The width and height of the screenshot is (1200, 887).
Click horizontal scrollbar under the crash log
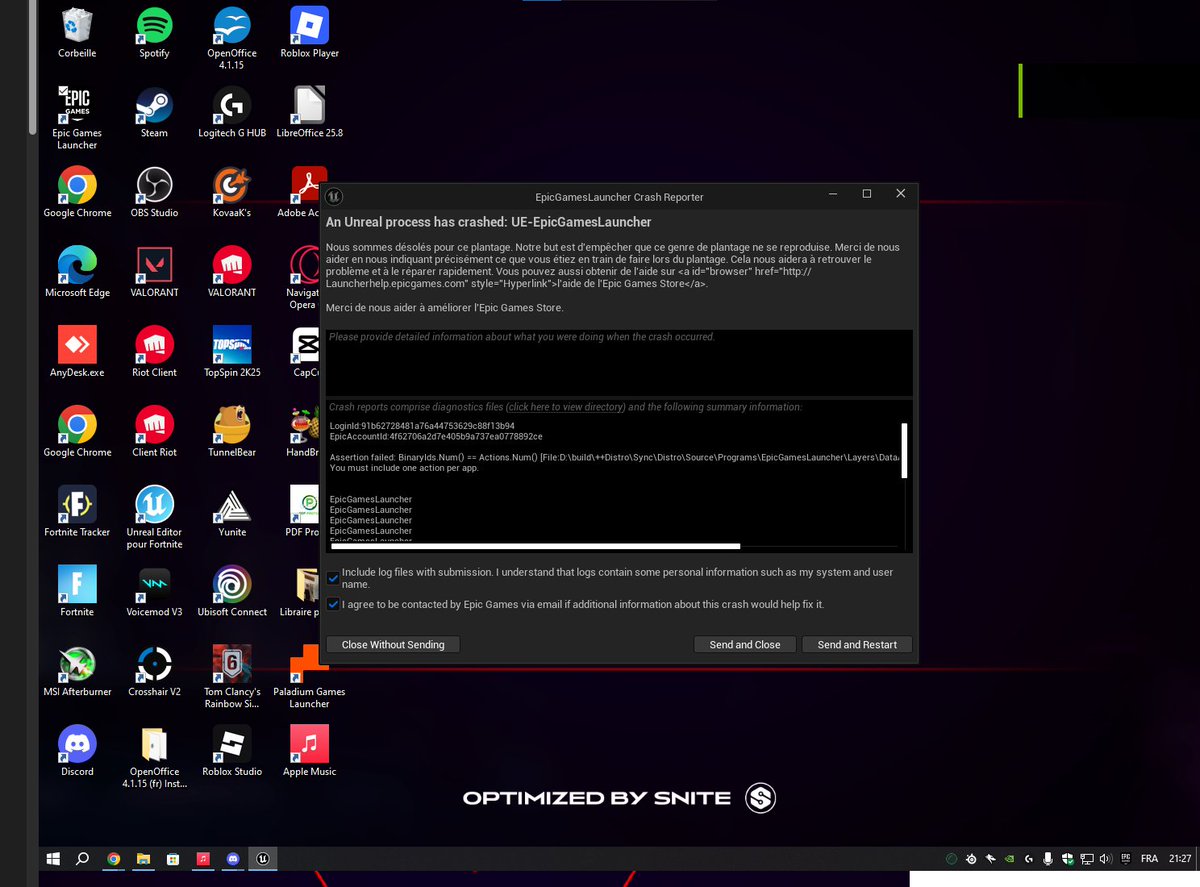click(535, 546)
